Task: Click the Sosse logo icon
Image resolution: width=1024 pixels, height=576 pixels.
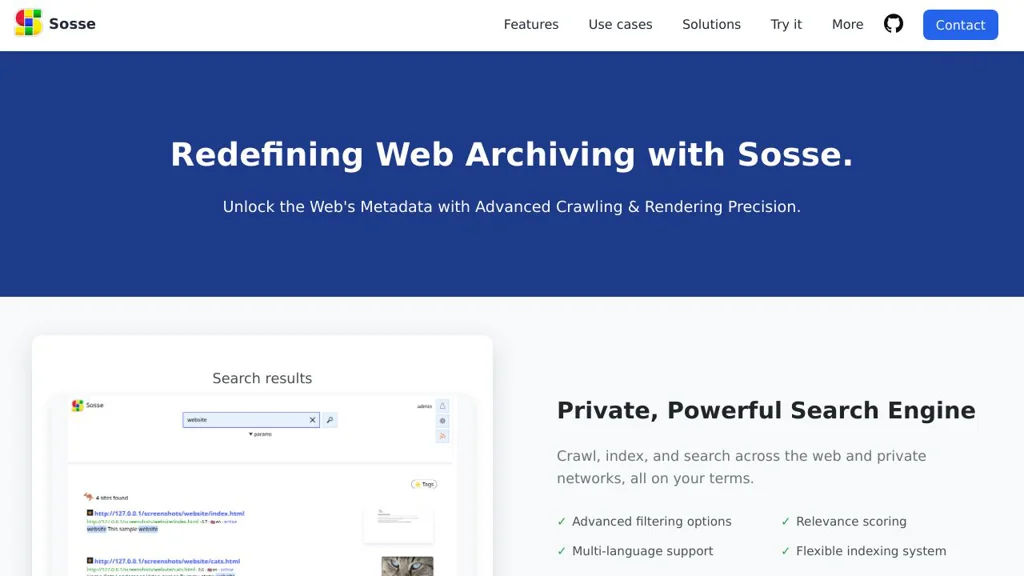Action: click(x=28, y=22)
